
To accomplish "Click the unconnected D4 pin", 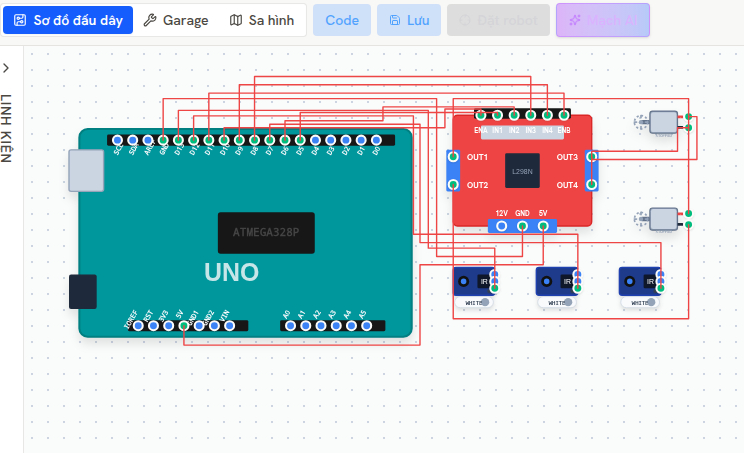I will 316,140.
